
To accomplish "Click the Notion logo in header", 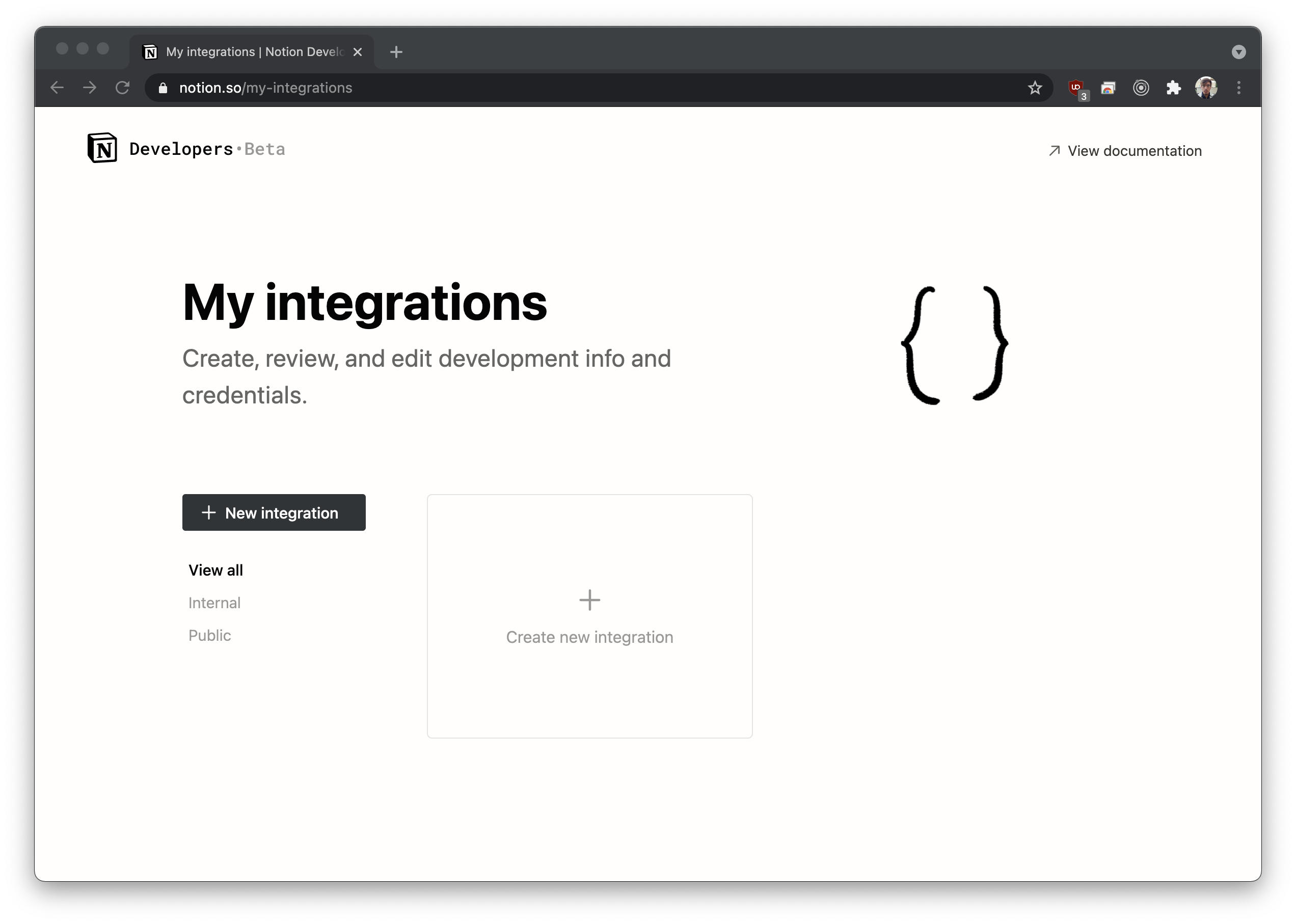I will coord(102,148).
